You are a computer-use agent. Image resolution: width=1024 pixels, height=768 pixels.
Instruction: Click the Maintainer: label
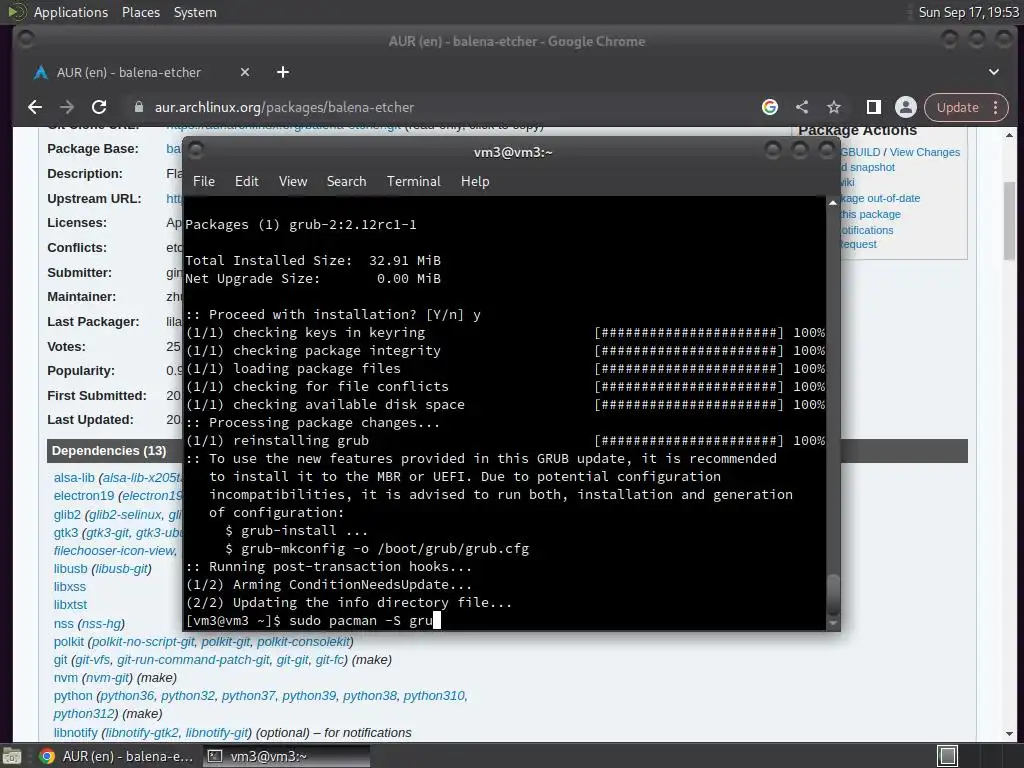(82, 296)
